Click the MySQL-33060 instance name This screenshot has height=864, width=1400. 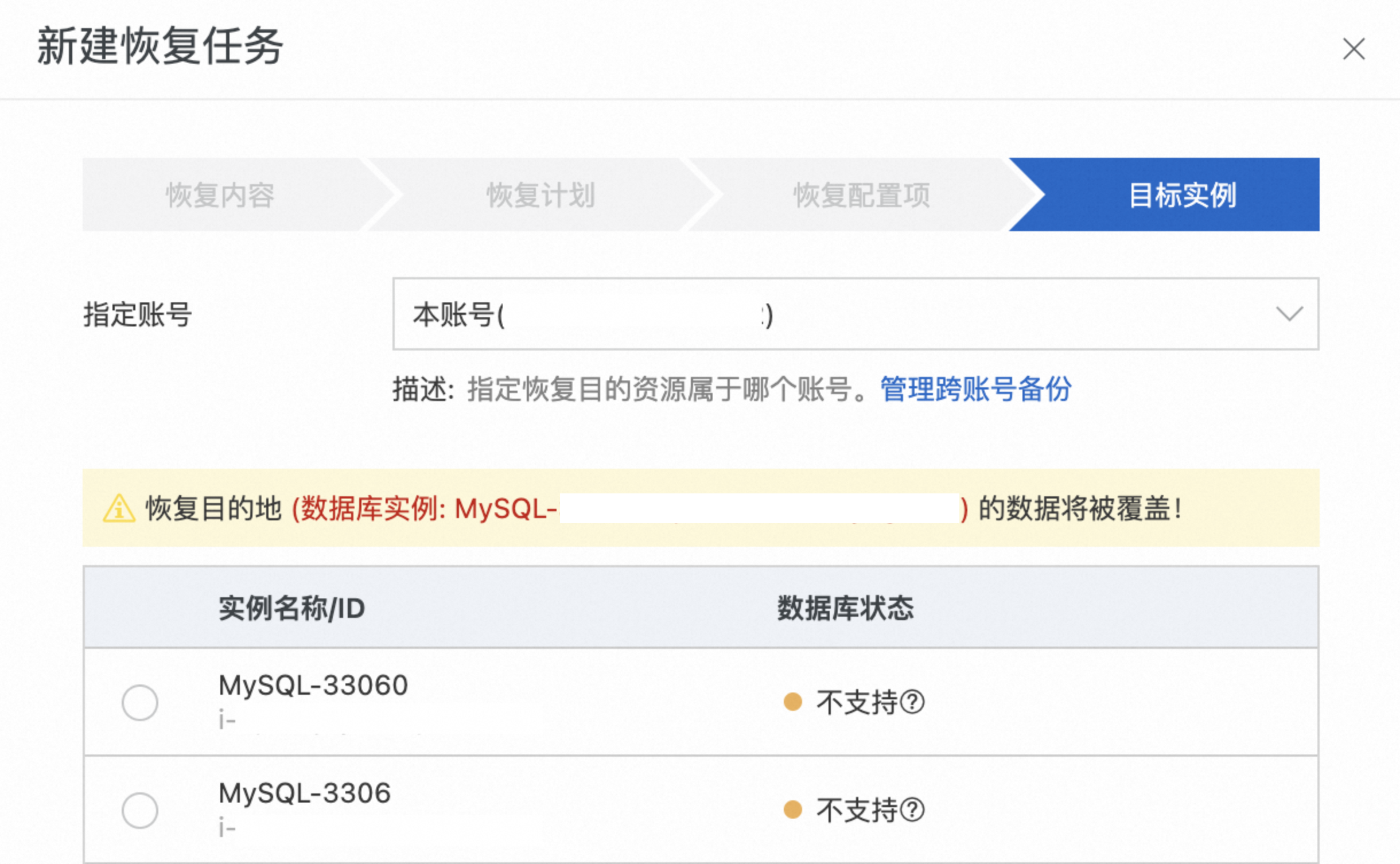pos(313,685)
